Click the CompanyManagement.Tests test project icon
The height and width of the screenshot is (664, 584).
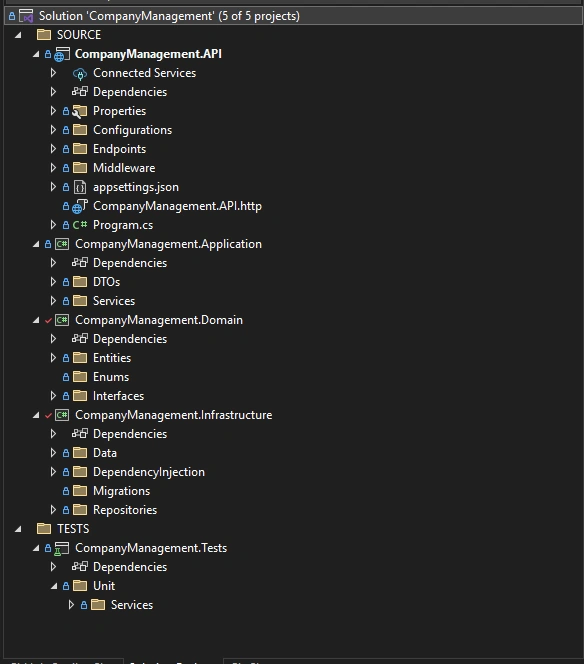click(62, 548)
